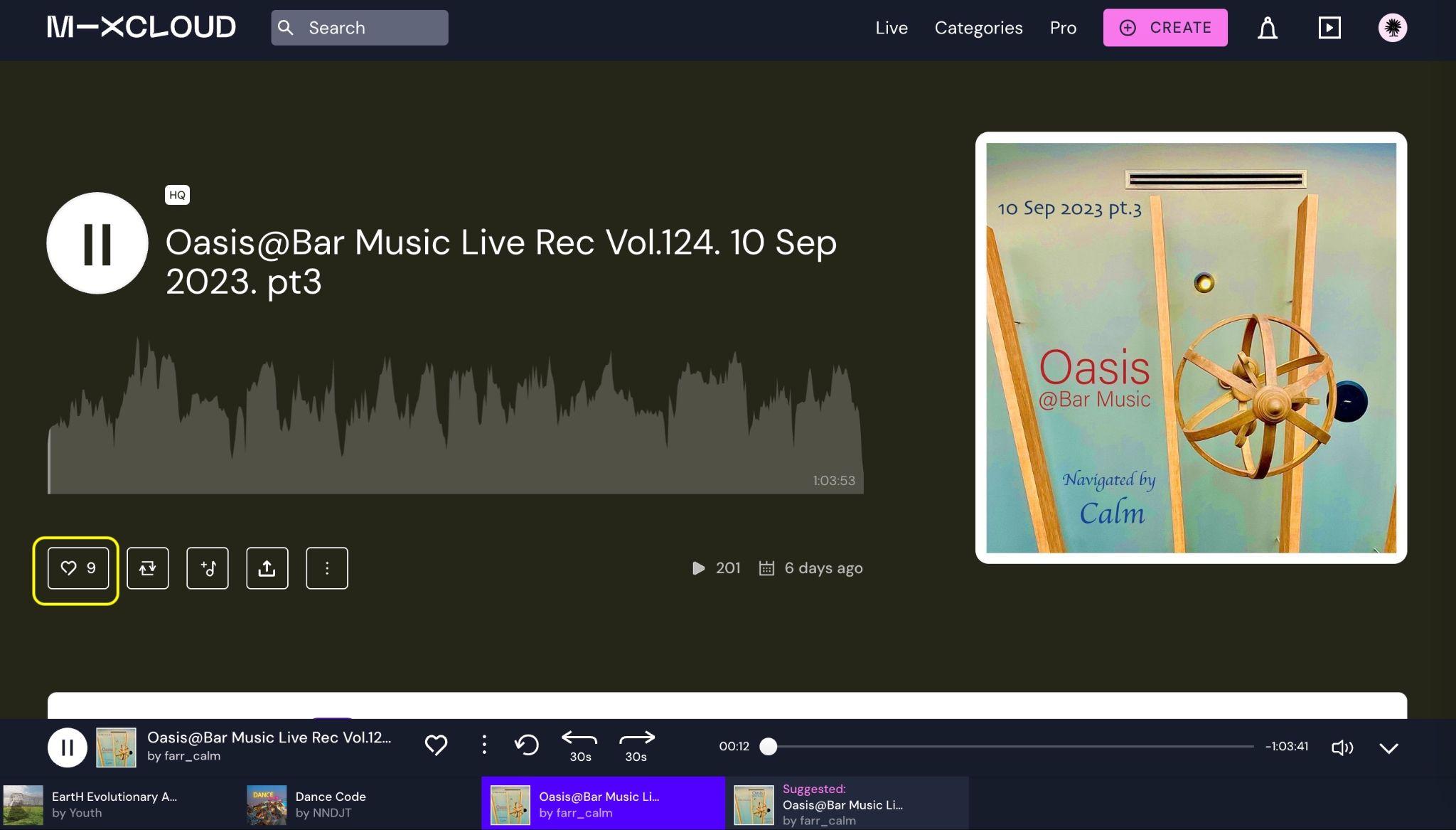Click the remaining time -1:03:41

point(1287,747)
